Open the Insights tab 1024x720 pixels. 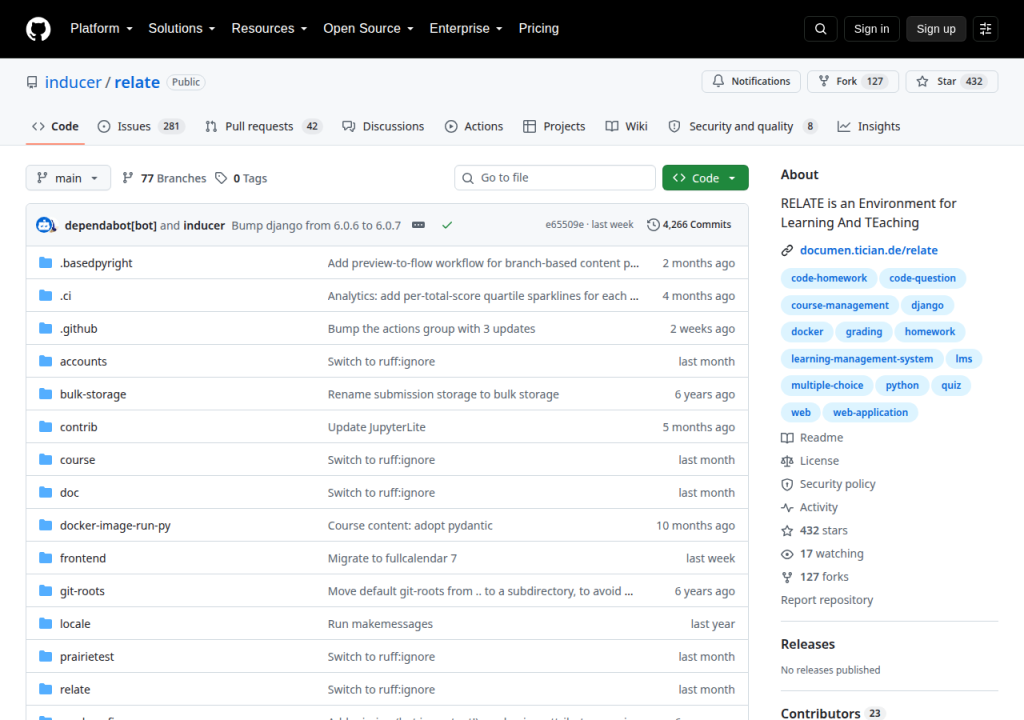point(869,126)
